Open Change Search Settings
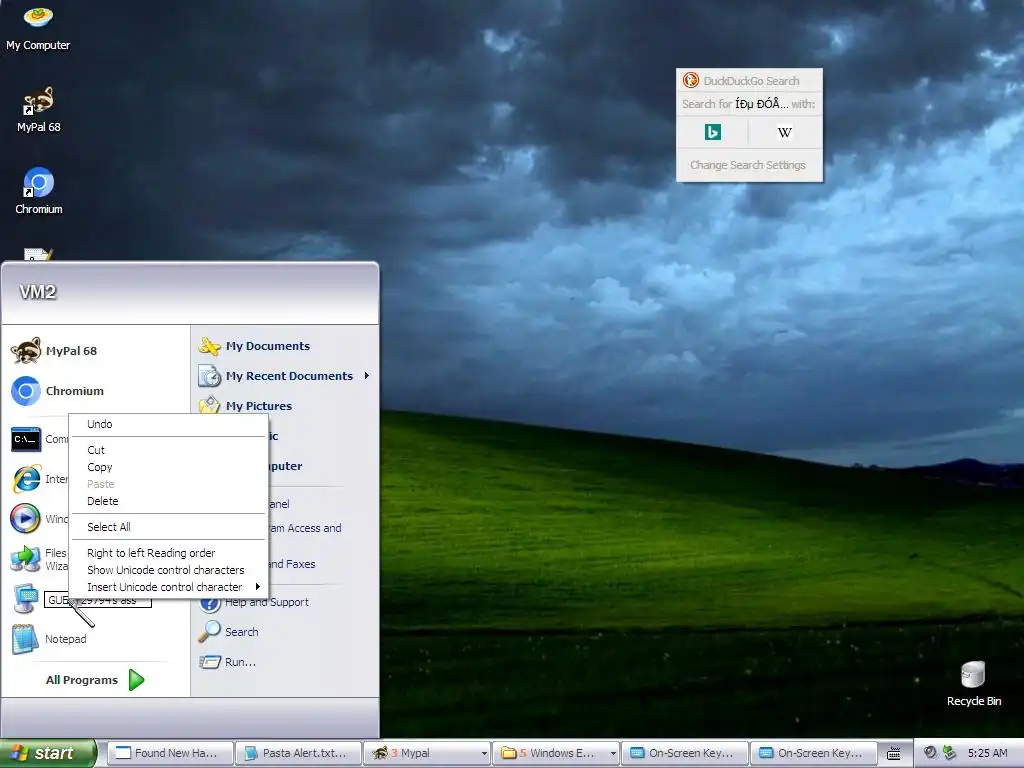 [x=748, y=165]
